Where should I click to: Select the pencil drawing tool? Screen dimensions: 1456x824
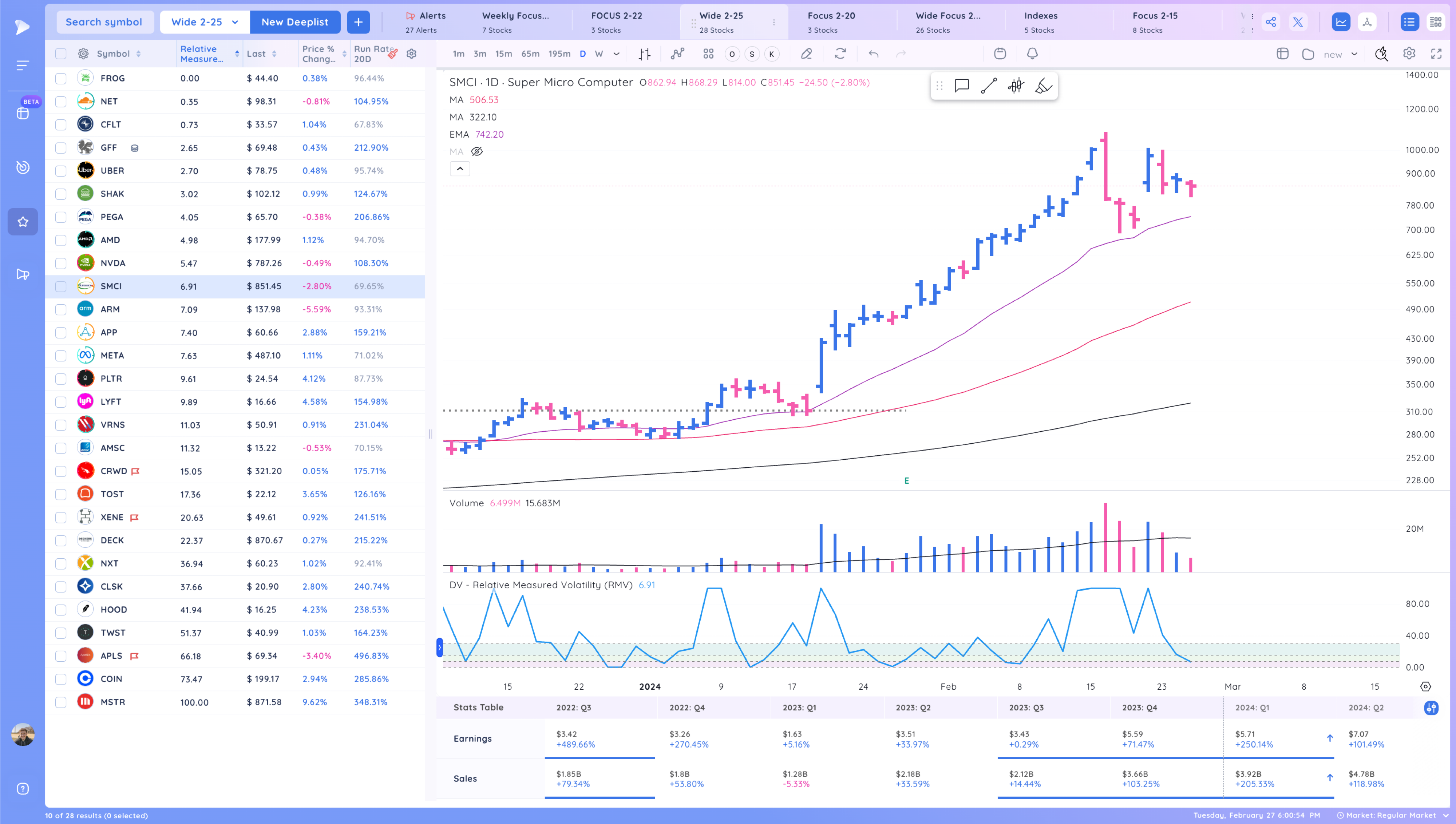point(806,54)
